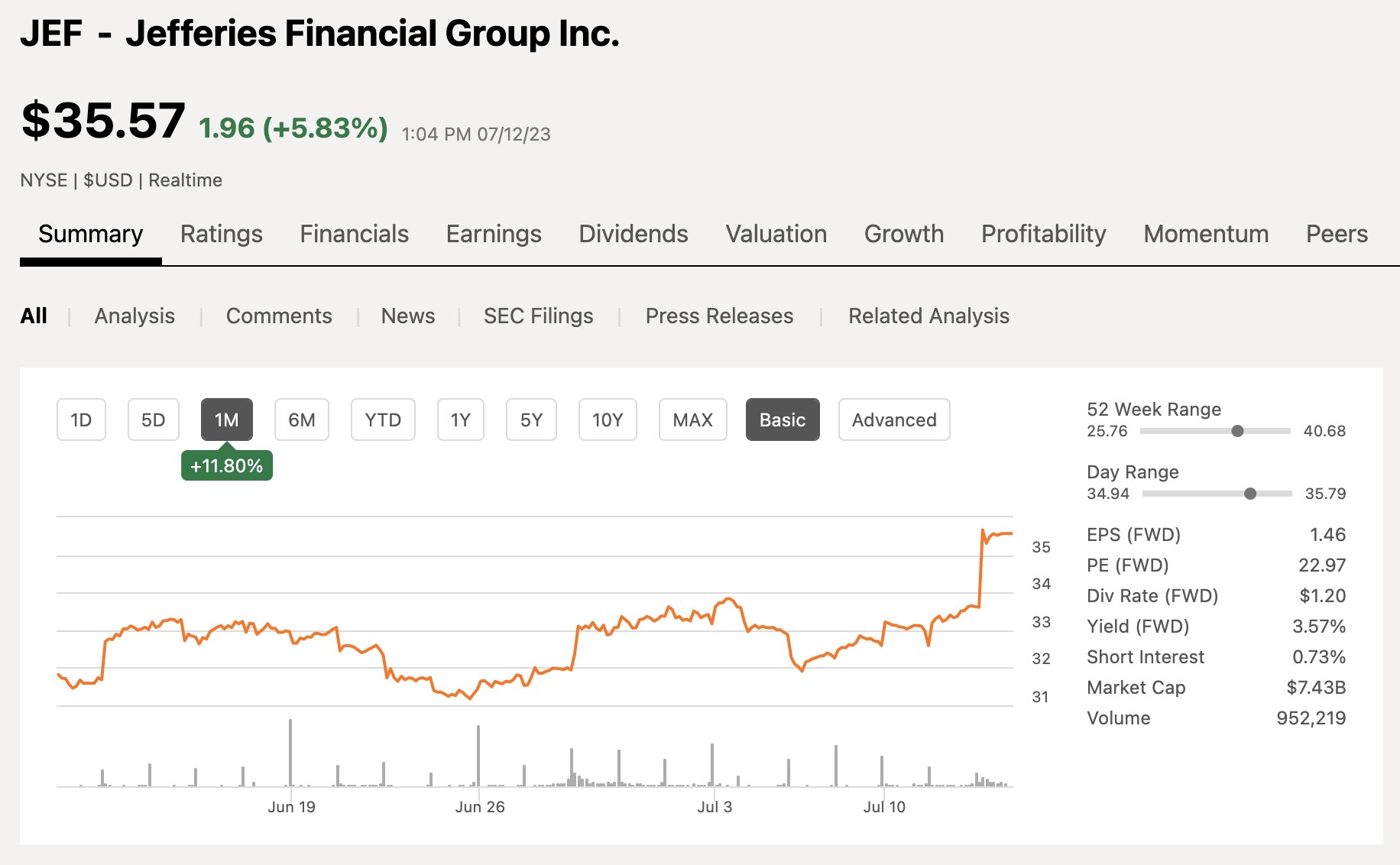Filter feed by SEC Filings

(538, 316)
